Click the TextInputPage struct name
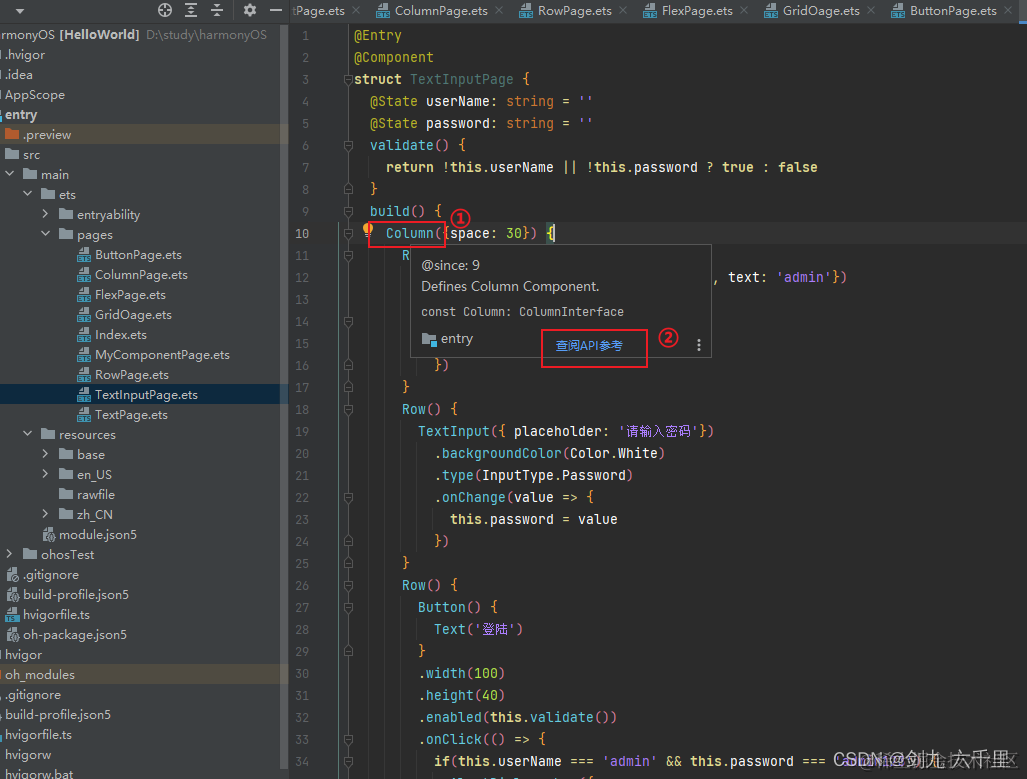This screenshot has width=1027, height=779. (462, 79)
